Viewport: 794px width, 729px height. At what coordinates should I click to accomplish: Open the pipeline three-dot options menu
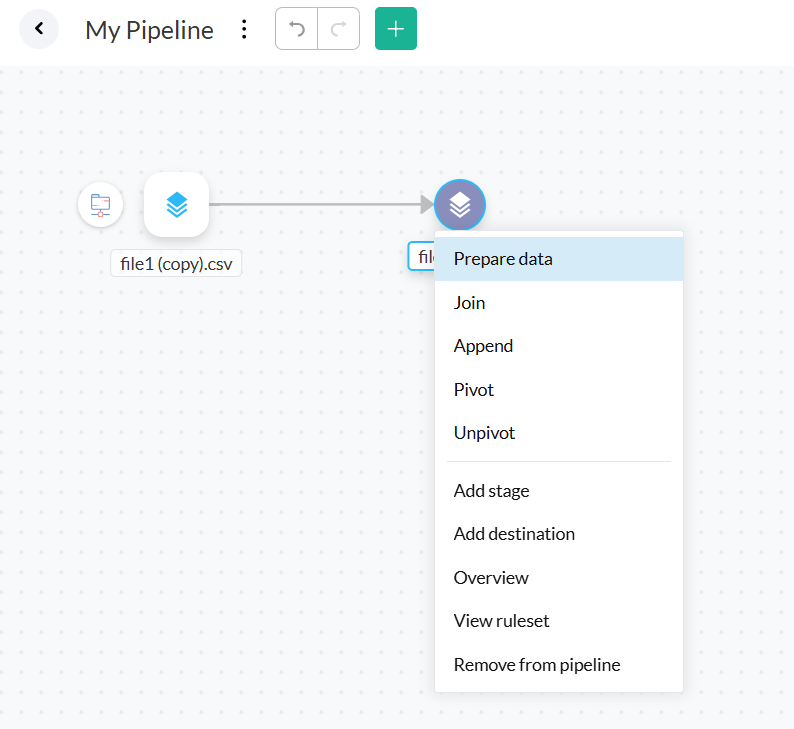(244, 30)
